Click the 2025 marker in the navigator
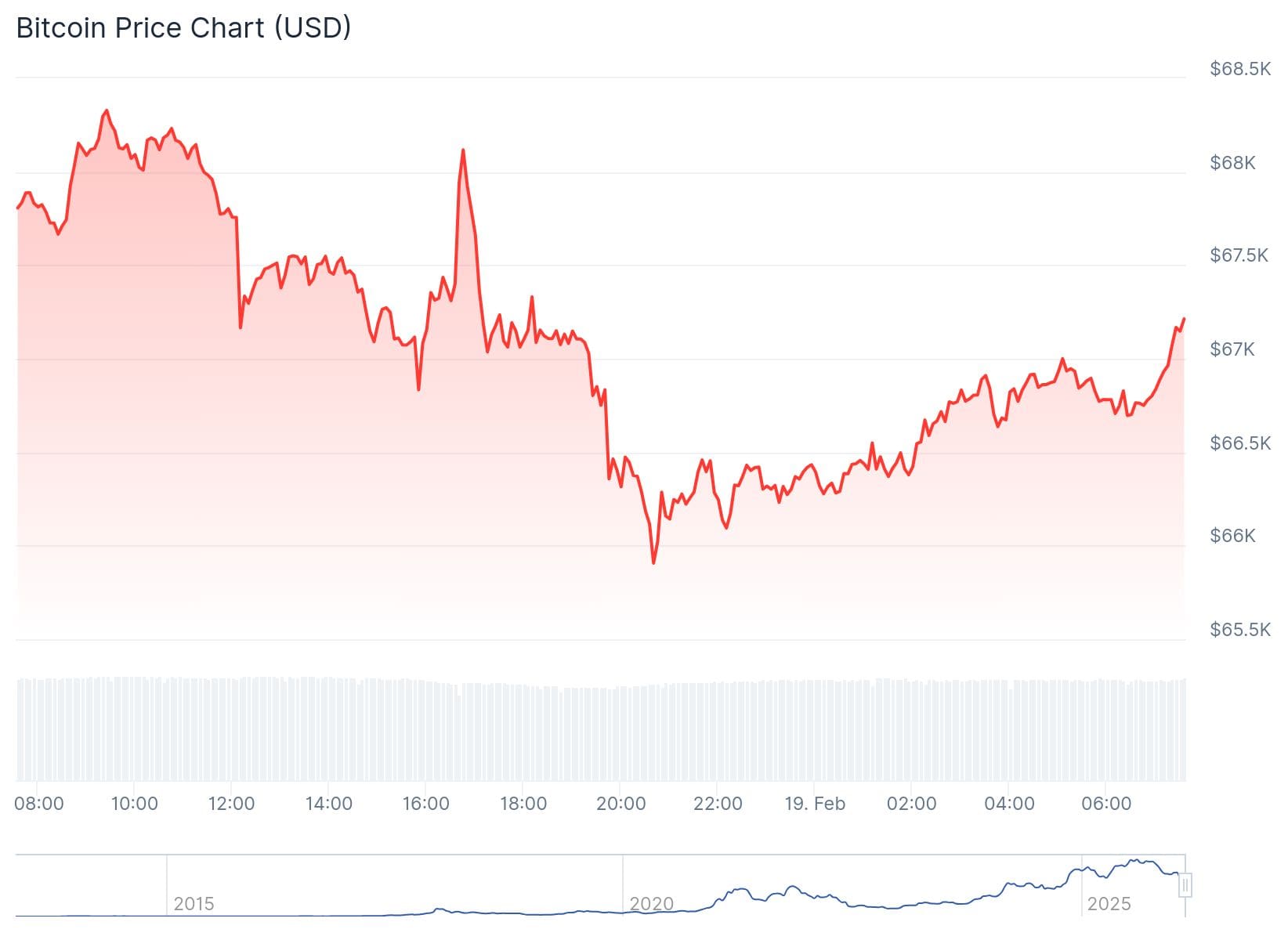The image size is (1288, 940). pos(1109,904)
